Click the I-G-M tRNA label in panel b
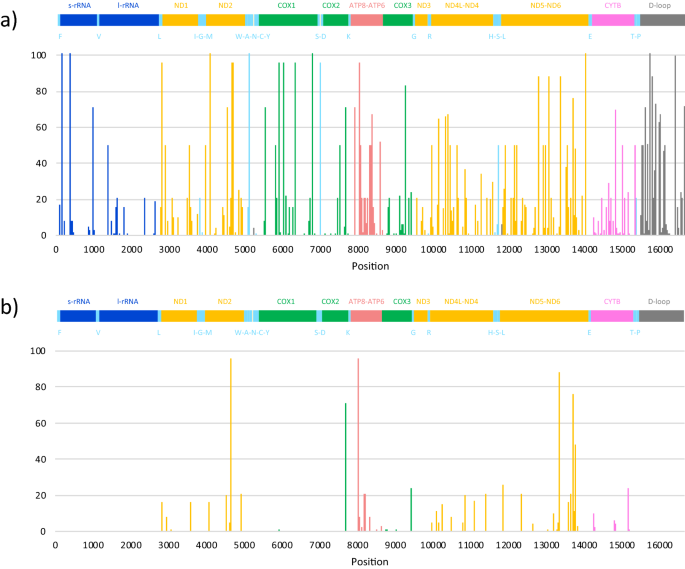Screen dimensions: 685x569 pyautogui.click(x=203, y=331)
